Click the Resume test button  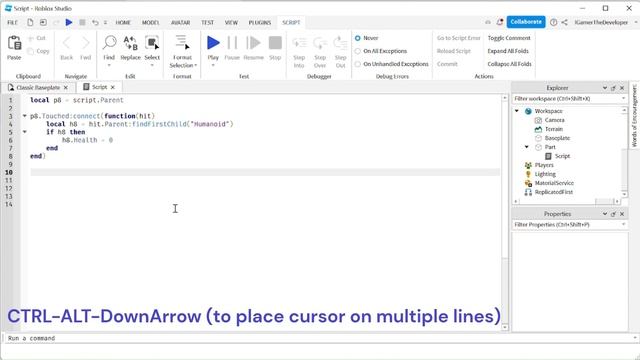tap(253, 42)
